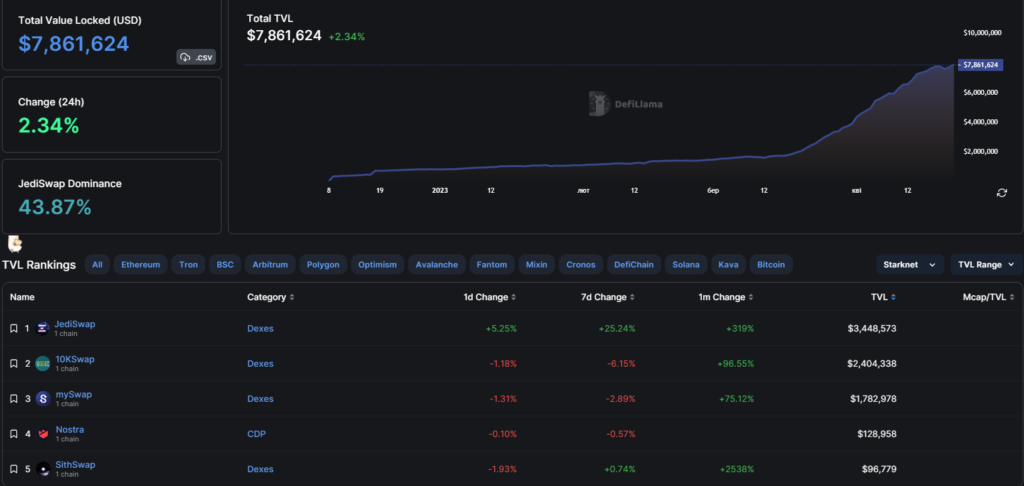The width and height of the screenshot is (1024, 486).
Task: Open the CDP category link for Nostra
Action: (256, 434)
